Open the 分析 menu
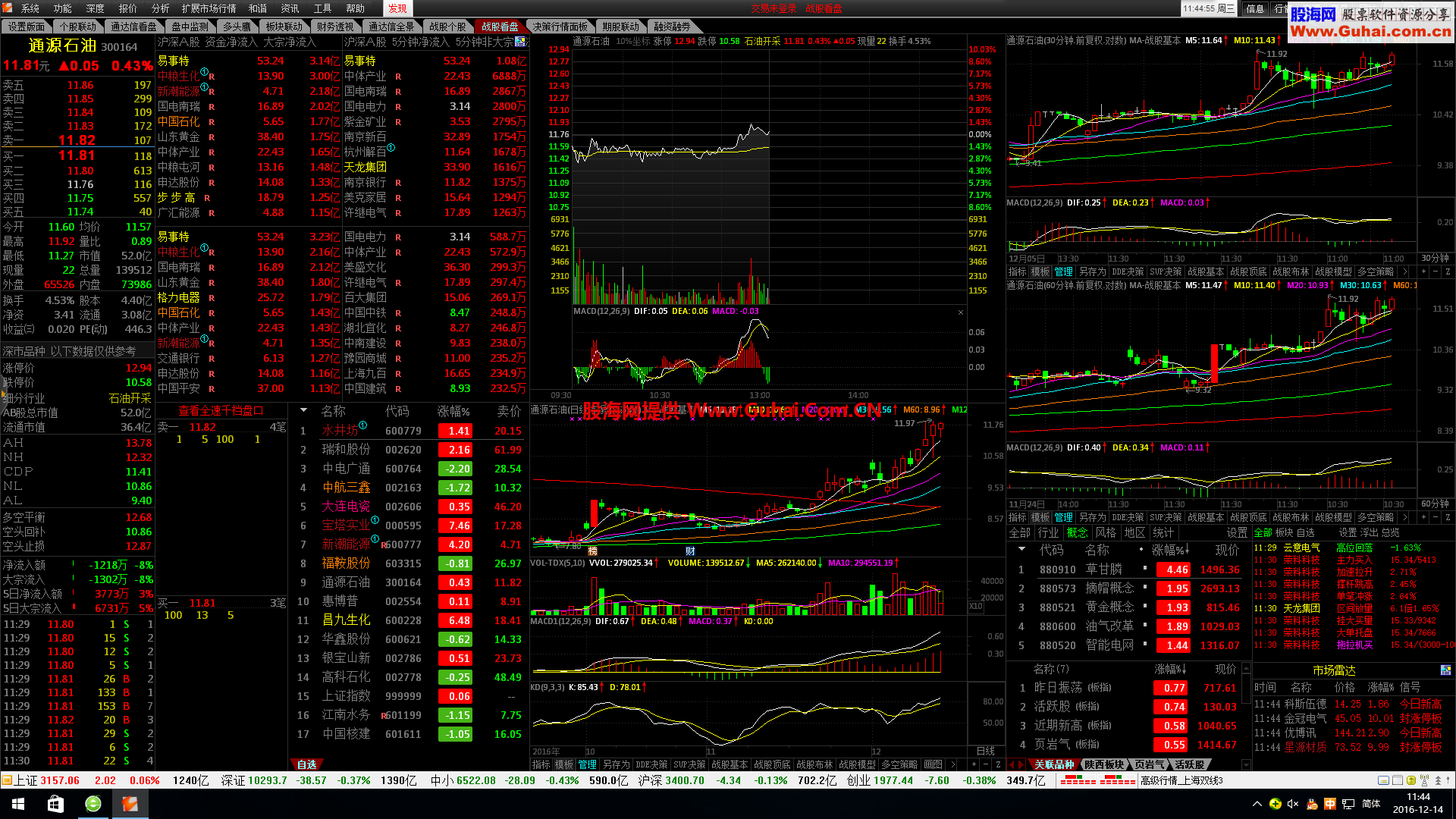The image size is (1456, 819). [160, 8]
